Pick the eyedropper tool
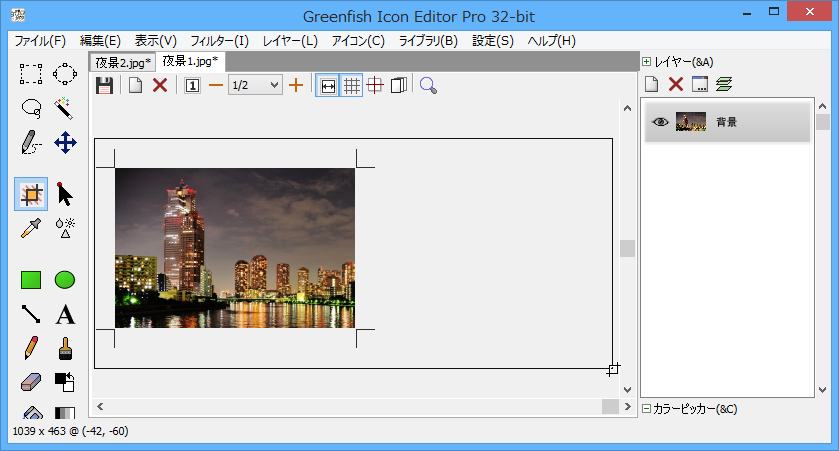Image resolution: width=839 pixels, height=451 pixels. pyautogui.click(x=31, y=228)
